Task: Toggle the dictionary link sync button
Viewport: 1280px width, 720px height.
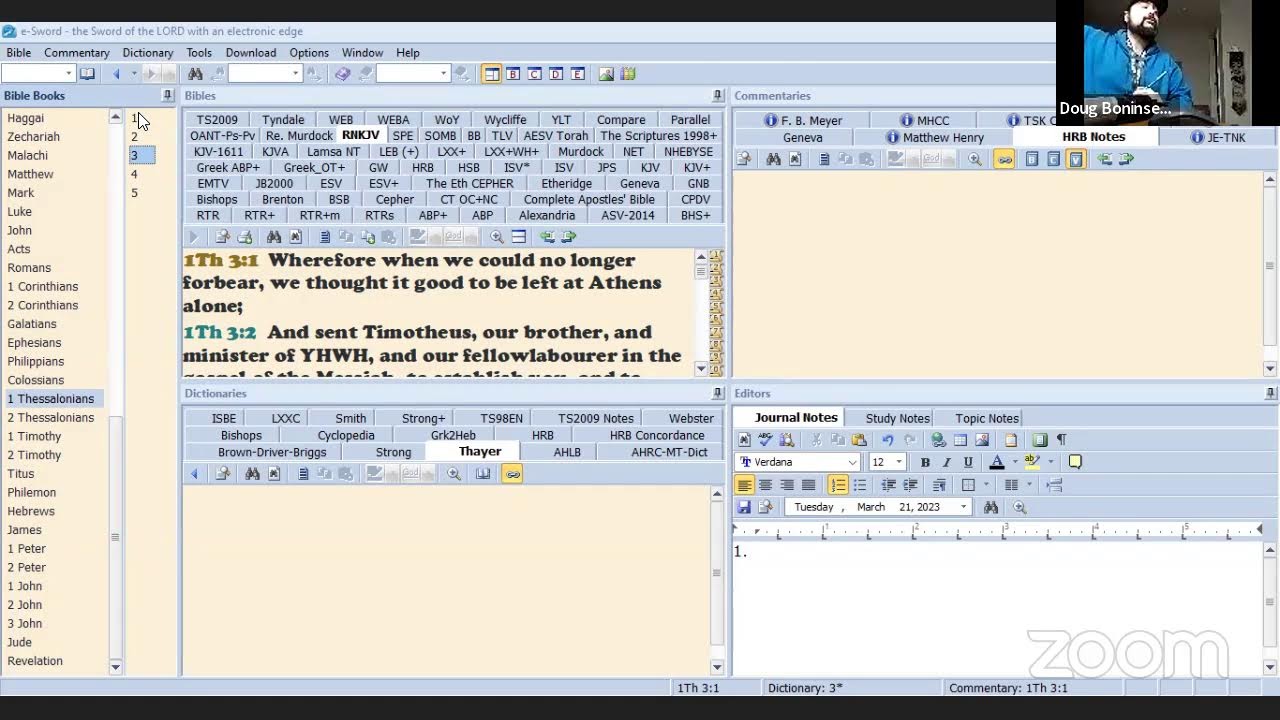Action: coord(513,474)
